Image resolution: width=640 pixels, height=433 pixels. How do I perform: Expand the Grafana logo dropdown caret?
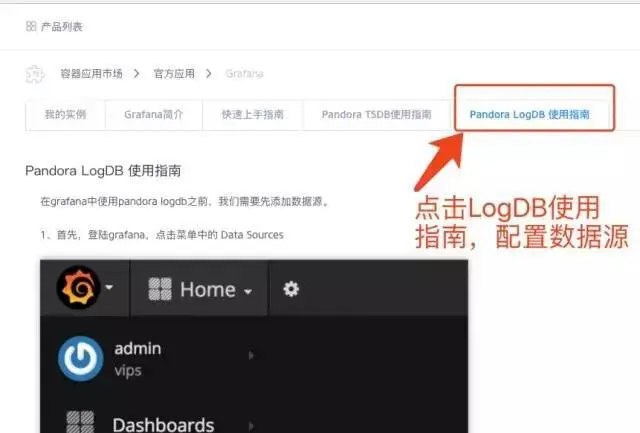(109, 287)
